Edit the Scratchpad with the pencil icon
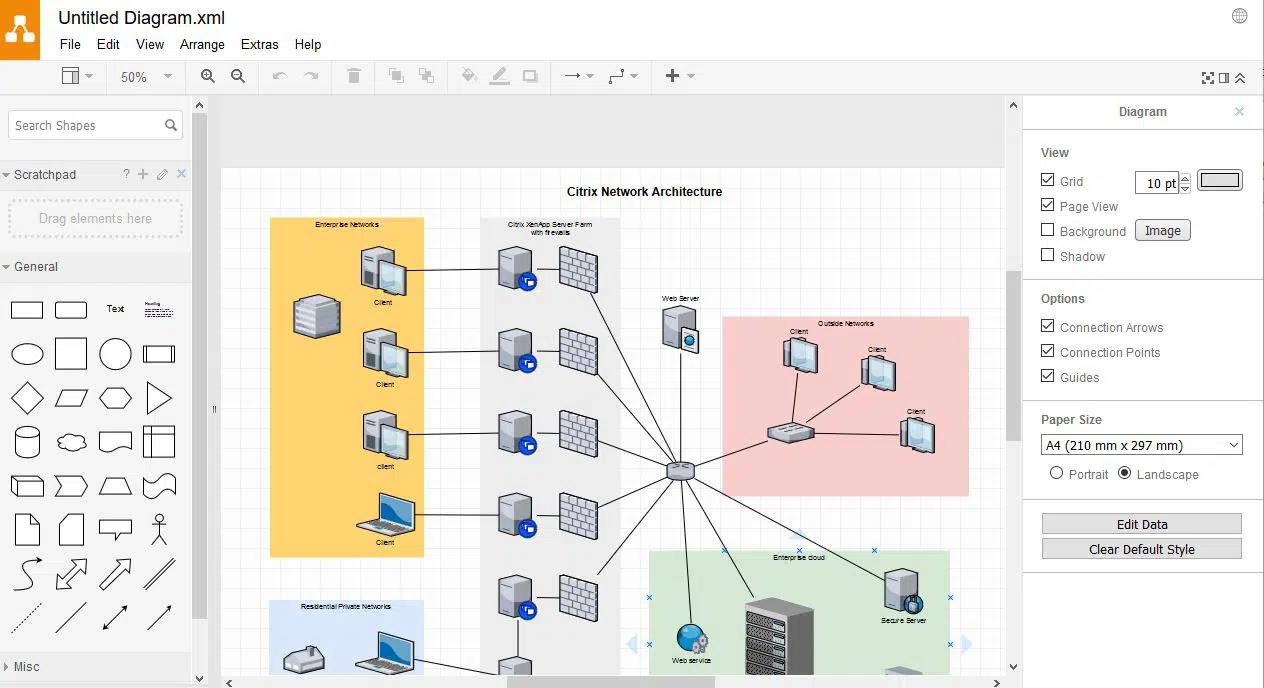The image size is (1264, 688). click(x=162, y=174)
